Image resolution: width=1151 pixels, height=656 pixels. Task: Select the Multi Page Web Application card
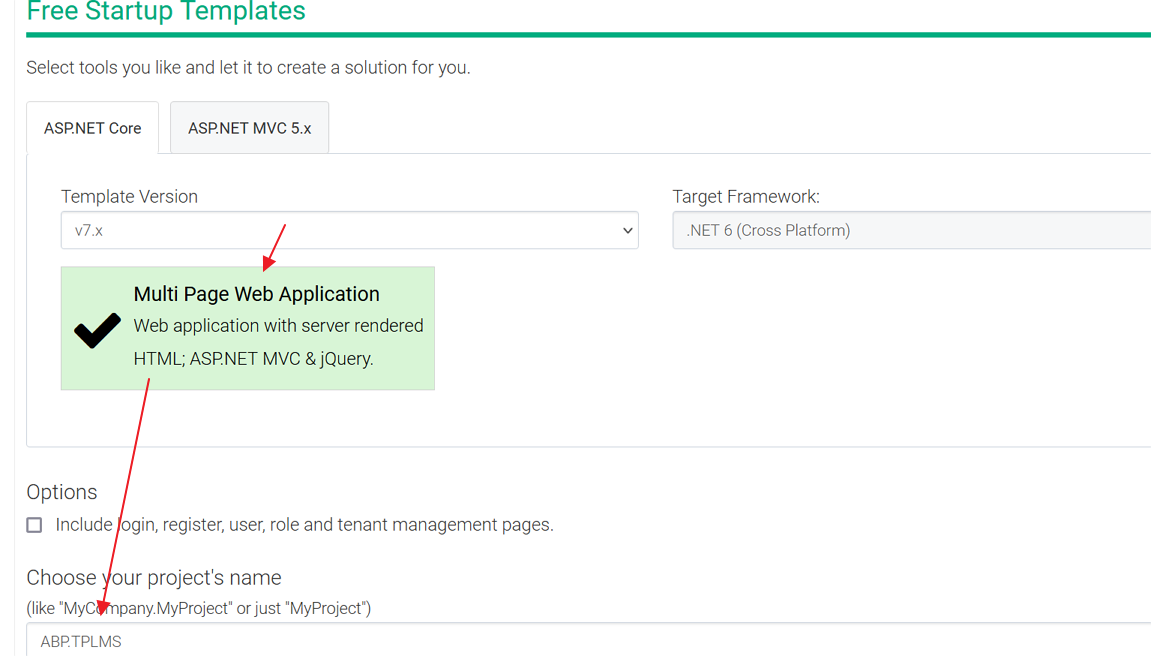248,328
